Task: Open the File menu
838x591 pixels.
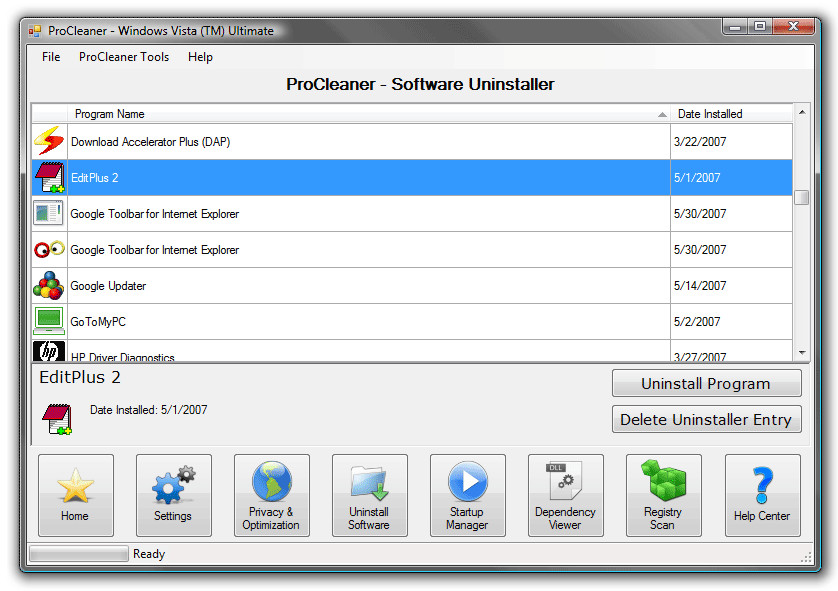Action: pos(51,57)
